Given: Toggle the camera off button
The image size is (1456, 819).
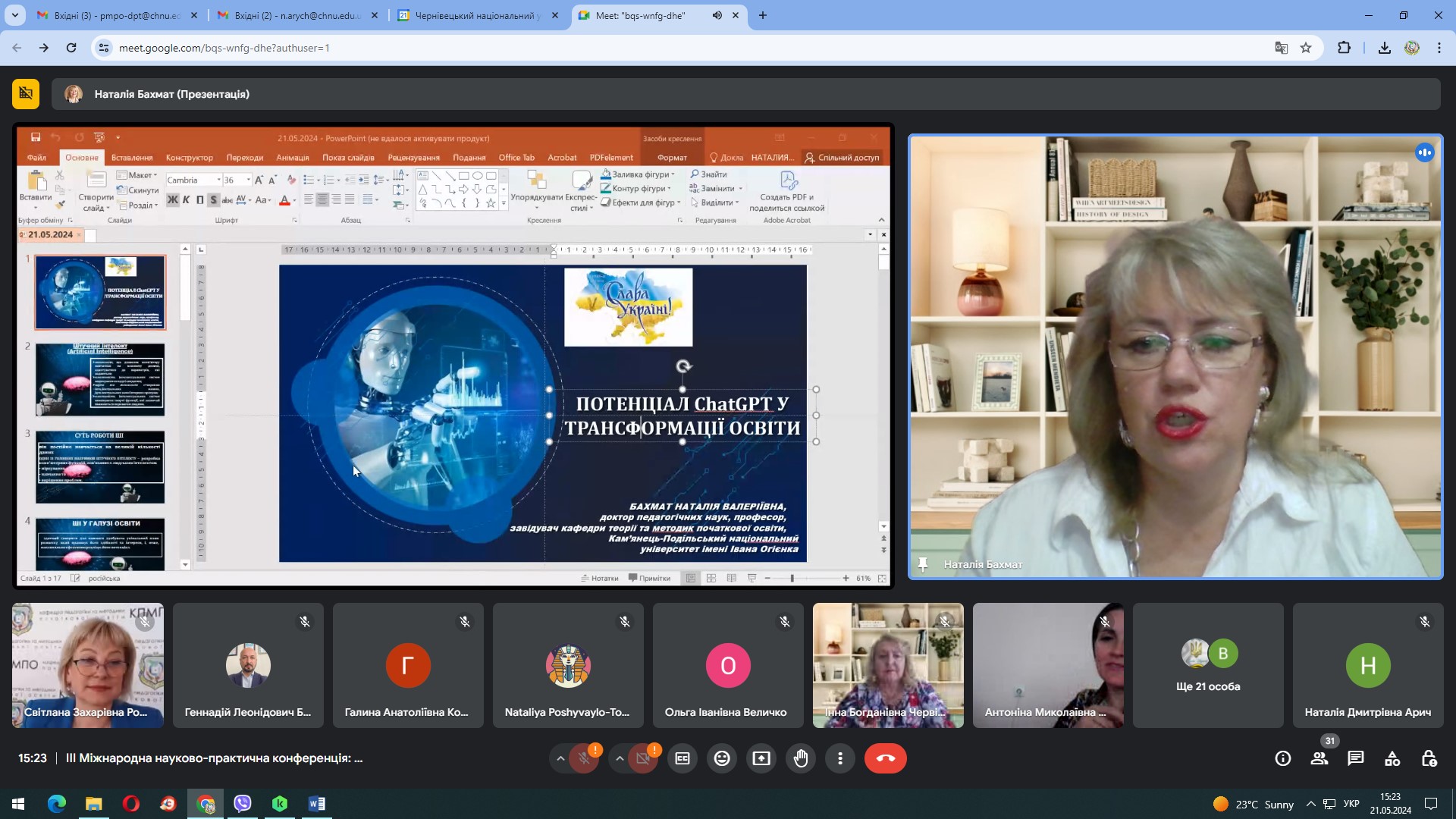Looking at the screenshot, I should point(643,758).
